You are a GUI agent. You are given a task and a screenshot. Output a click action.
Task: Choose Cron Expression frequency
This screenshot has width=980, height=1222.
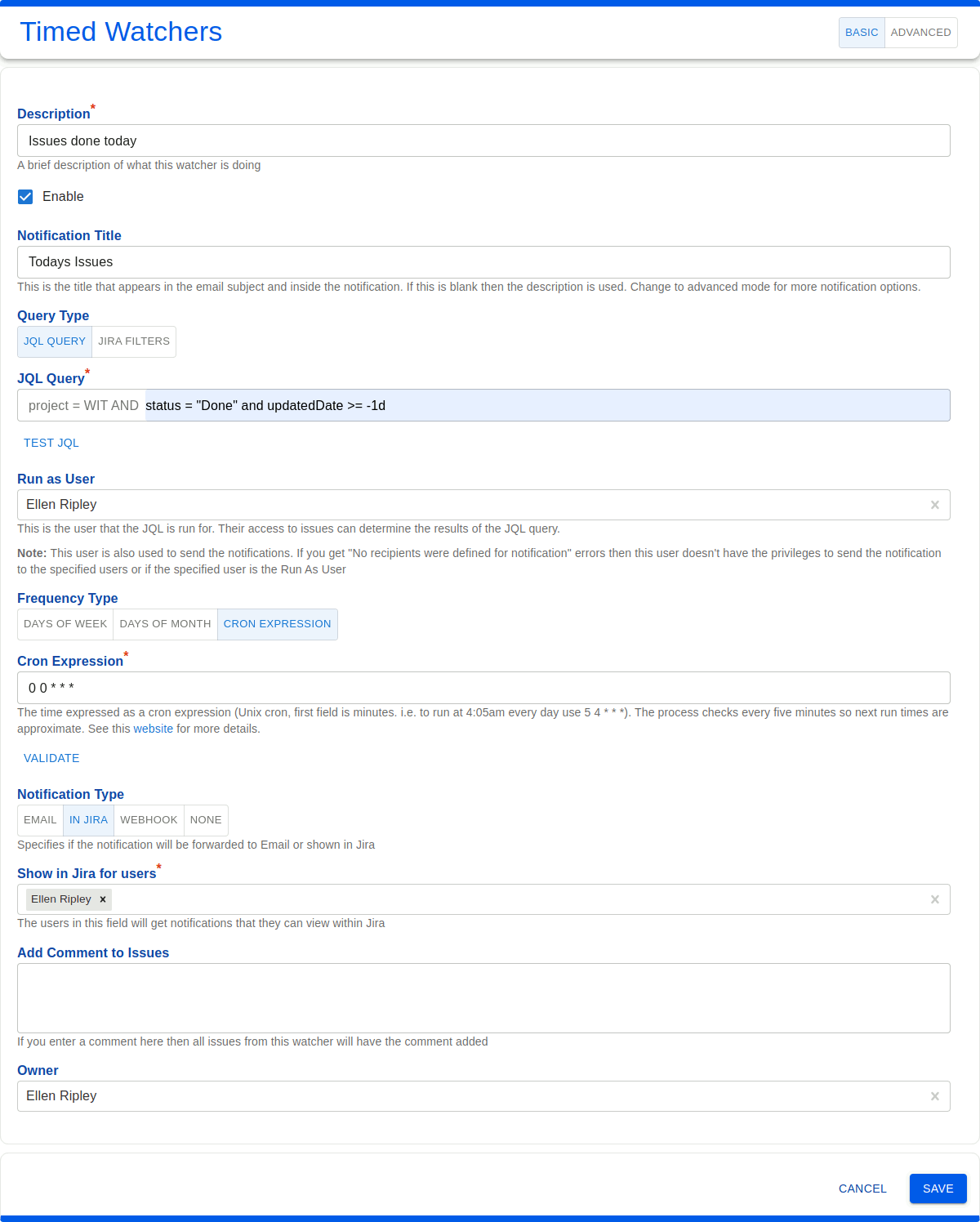(278, 624)
